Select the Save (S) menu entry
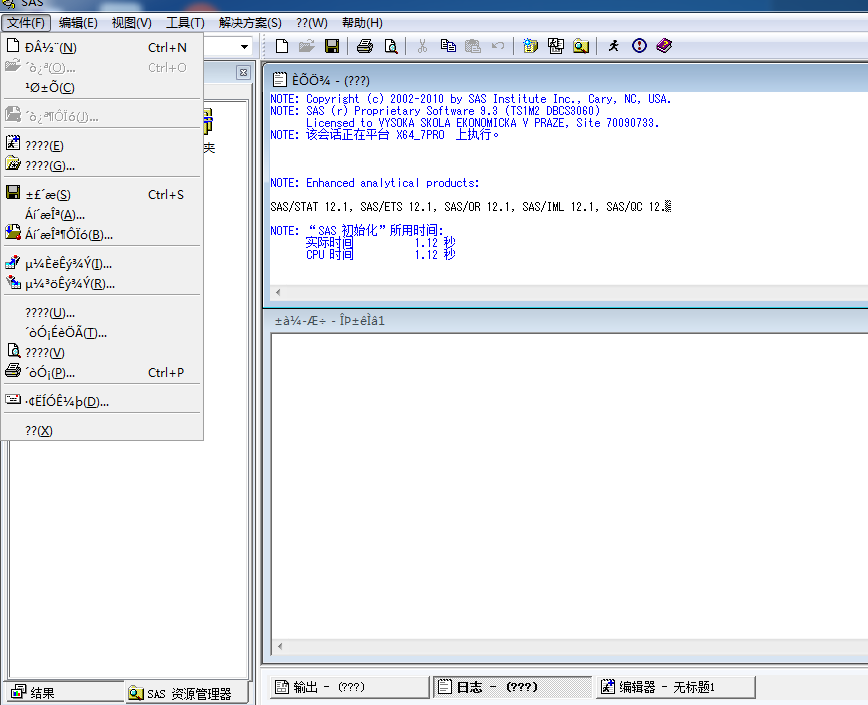Viewport: 868px width, 705px height. (48, 195)
